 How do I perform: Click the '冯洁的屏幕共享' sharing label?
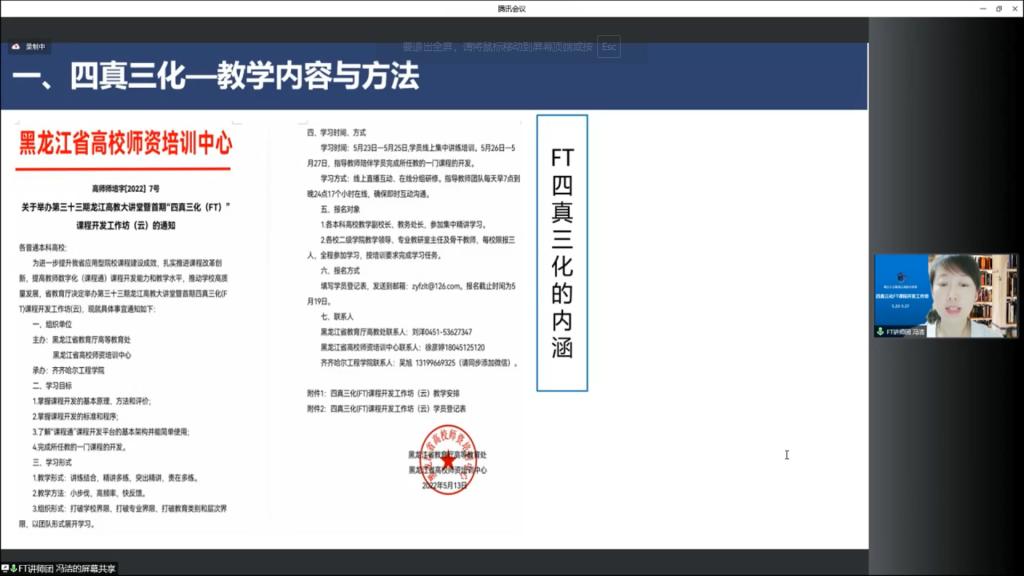coord(84,568)
